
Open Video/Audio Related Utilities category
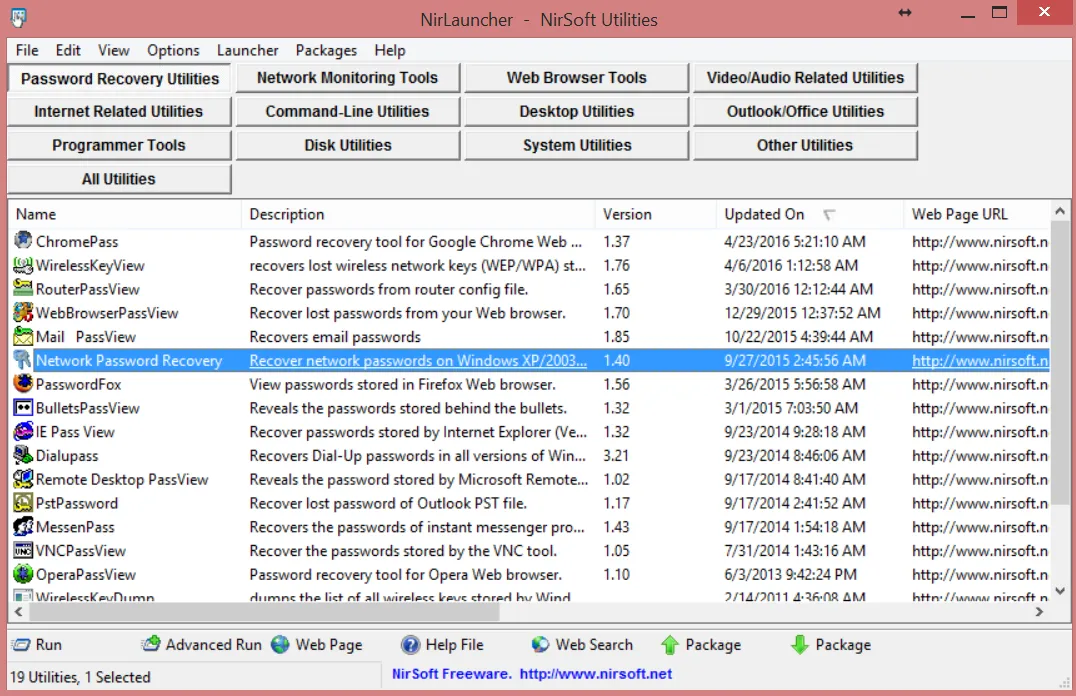pyautogui.click(x=805, y=78)
